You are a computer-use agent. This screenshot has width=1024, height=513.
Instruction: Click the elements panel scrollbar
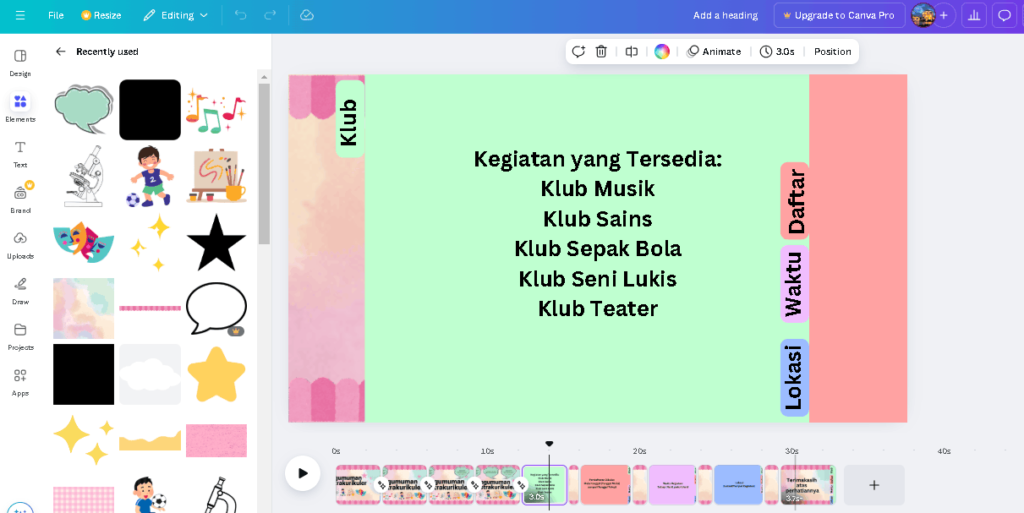264,163
